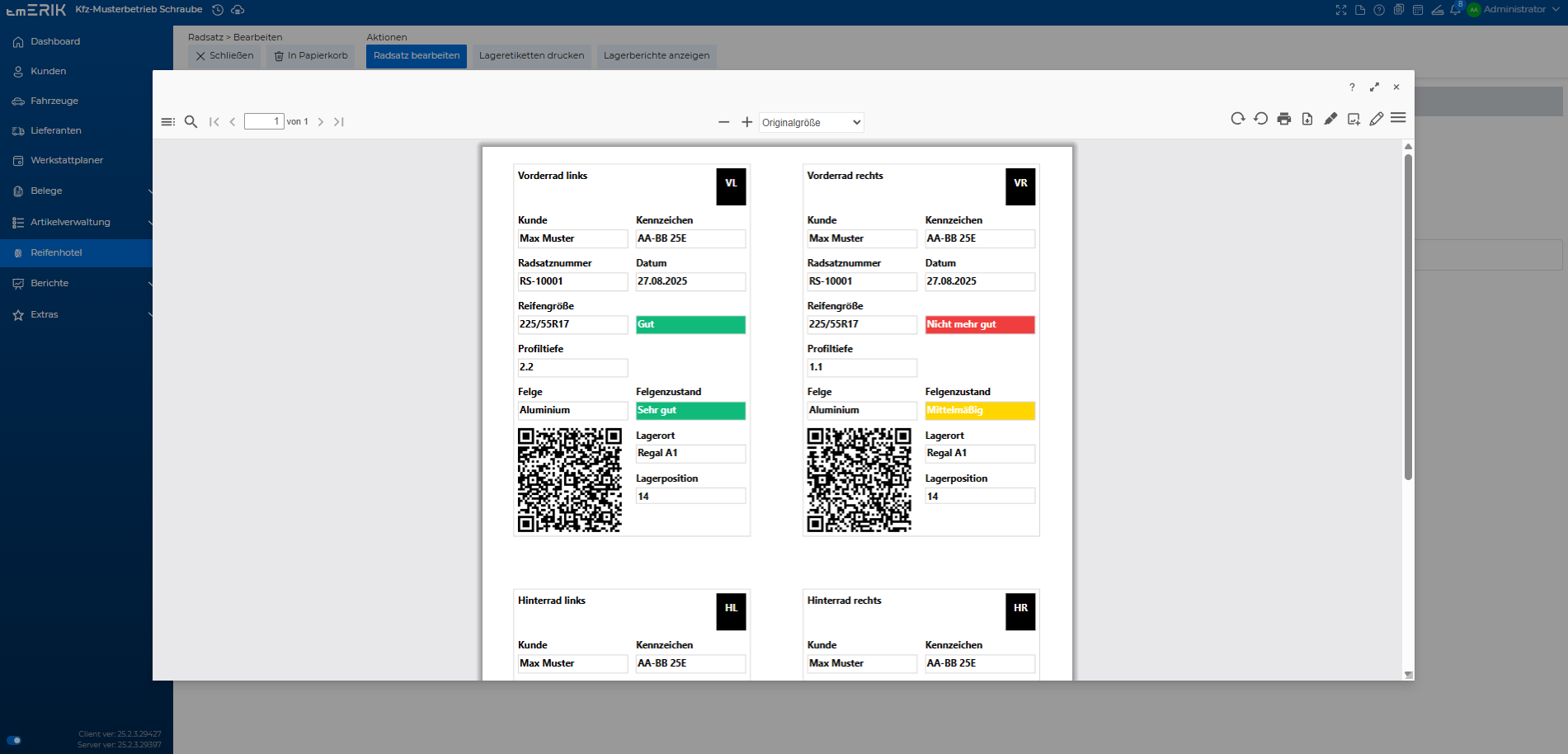Image resolution: width=1568 pixels, height=754 pixels.
Task: Click the Schließen button
Action: [224, 56]
